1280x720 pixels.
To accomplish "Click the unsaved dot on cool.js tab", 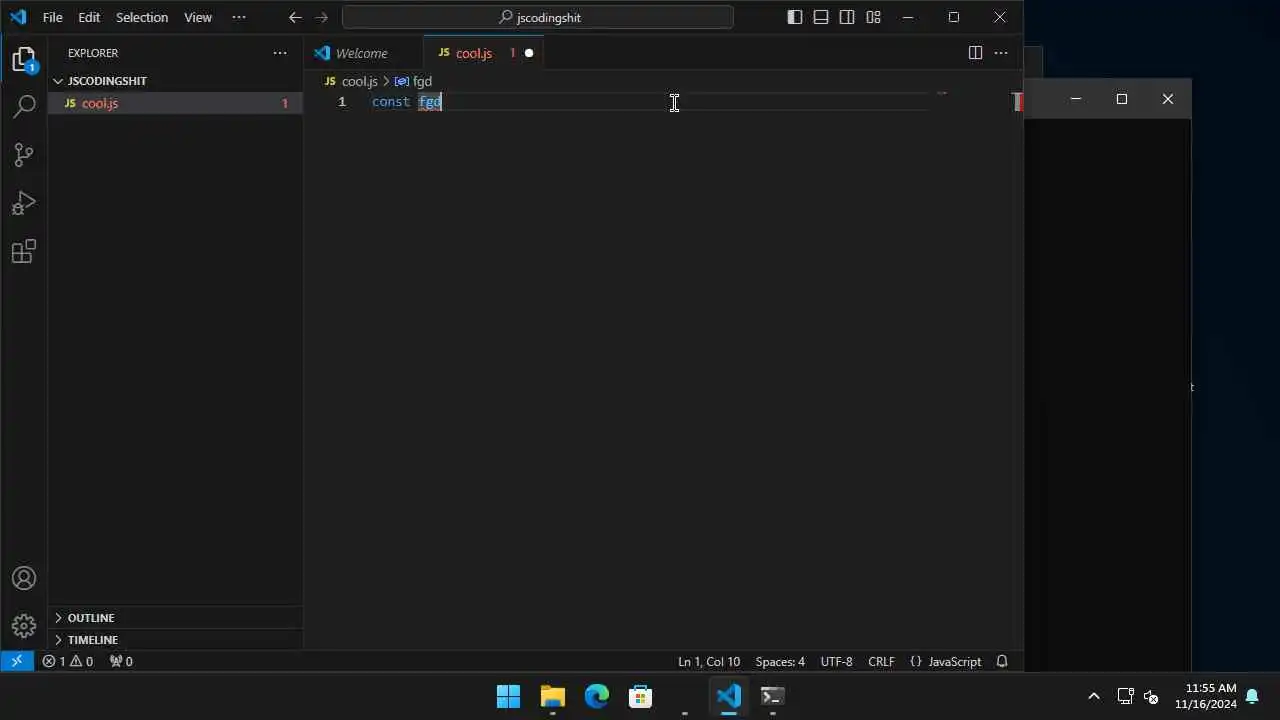I will coord(529,53).
